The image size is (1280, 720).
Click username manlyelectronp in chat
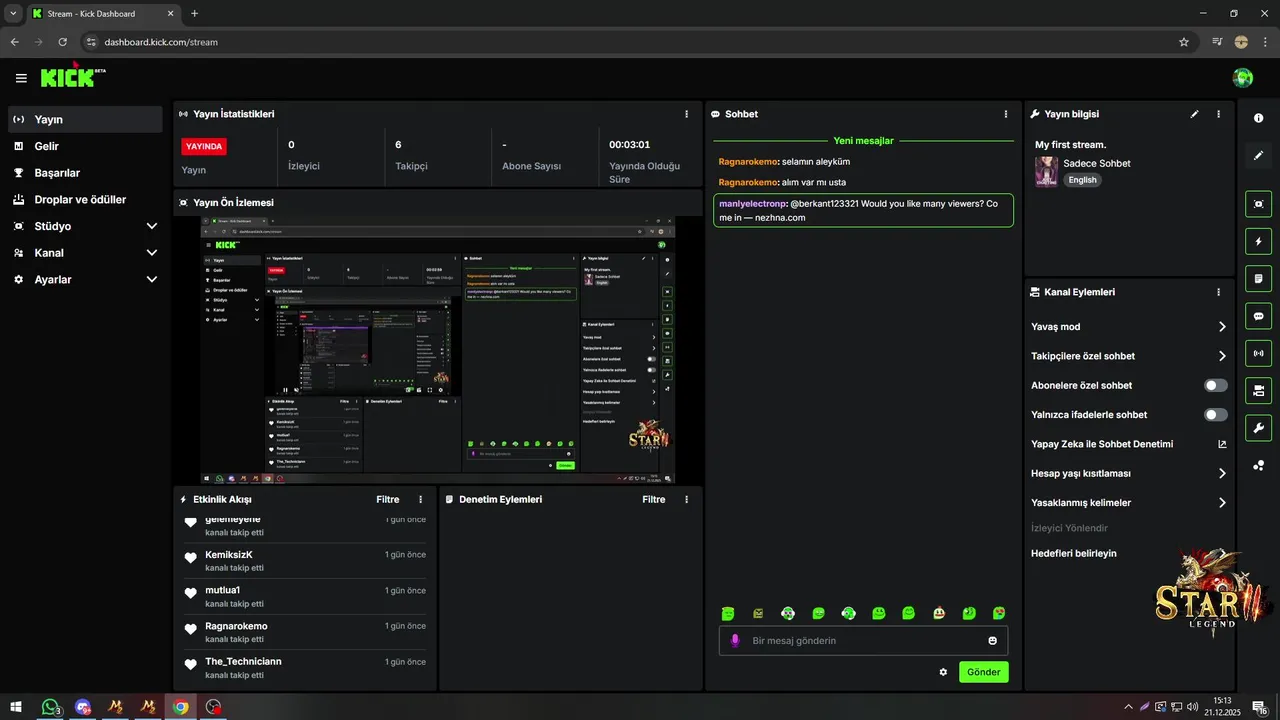(752, 203)
